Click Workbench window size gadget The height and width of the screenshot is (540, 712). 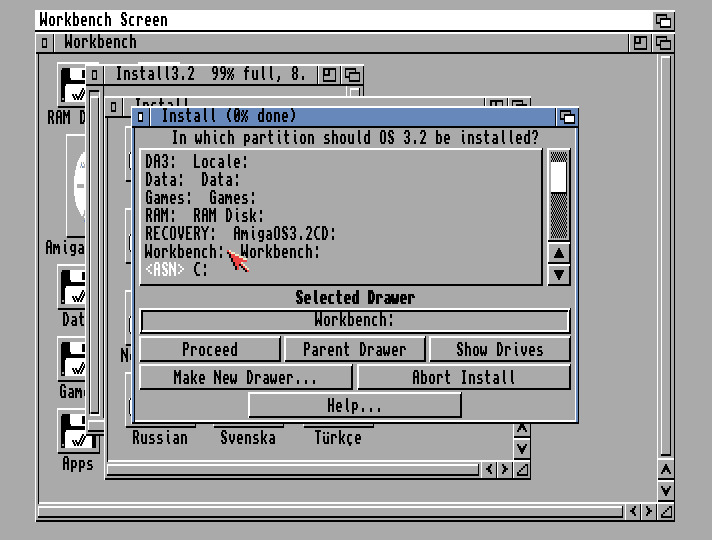(x=666, y=511)
